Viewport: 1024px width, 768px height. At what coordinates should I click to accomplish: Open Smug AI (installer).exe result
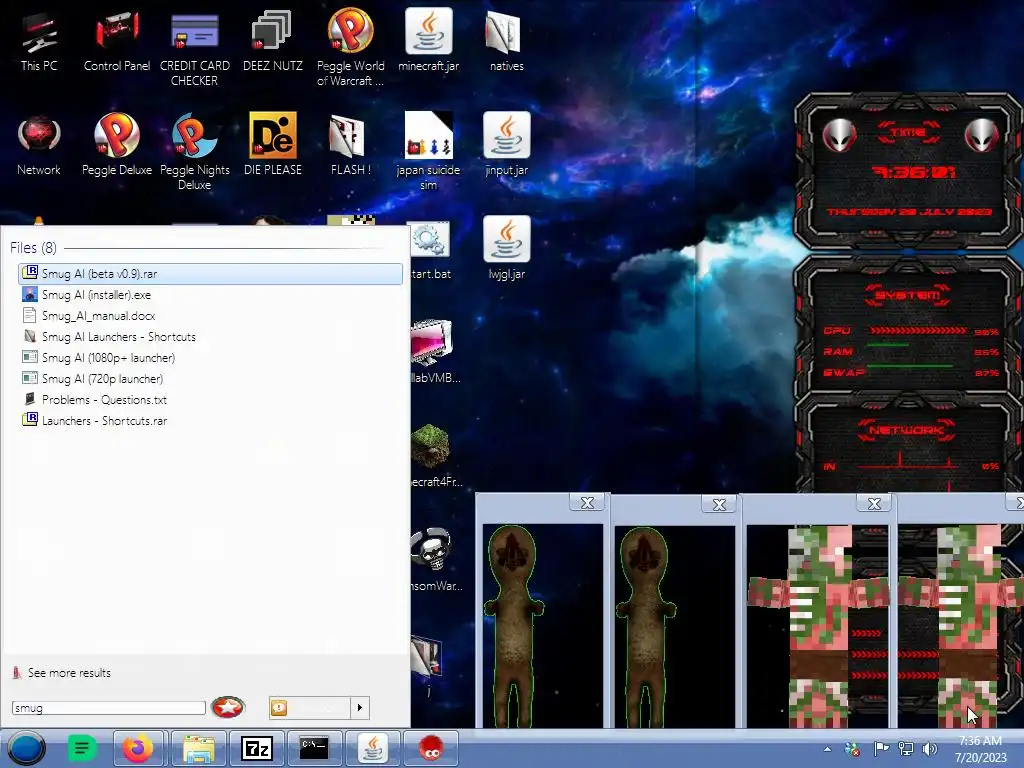point(210,295)
